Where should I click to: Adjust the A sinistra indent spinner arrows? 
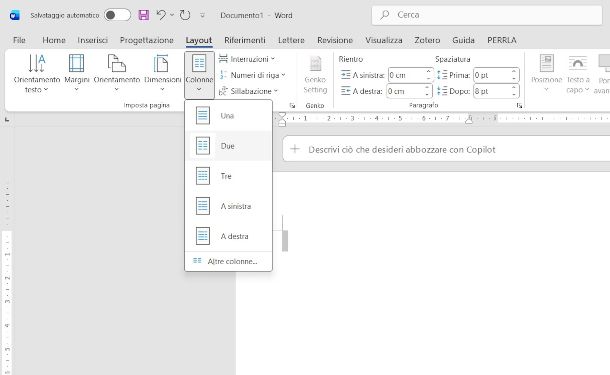429,75
